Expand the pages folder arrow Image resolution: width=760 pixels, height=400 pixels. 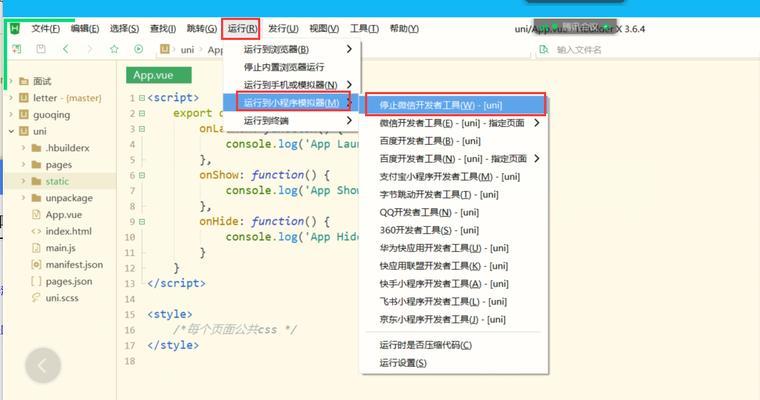click(x=23, y=164)
